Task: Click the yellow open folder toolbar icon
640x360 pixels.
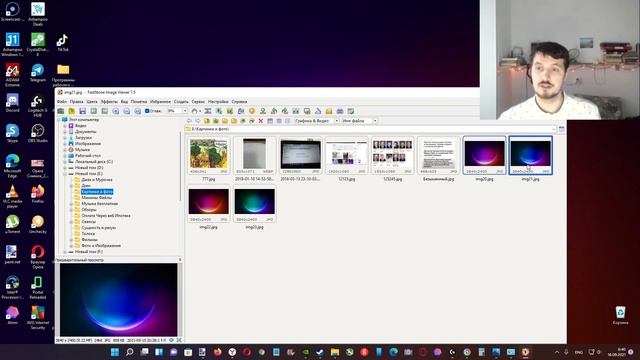Action: click(71, 111)
